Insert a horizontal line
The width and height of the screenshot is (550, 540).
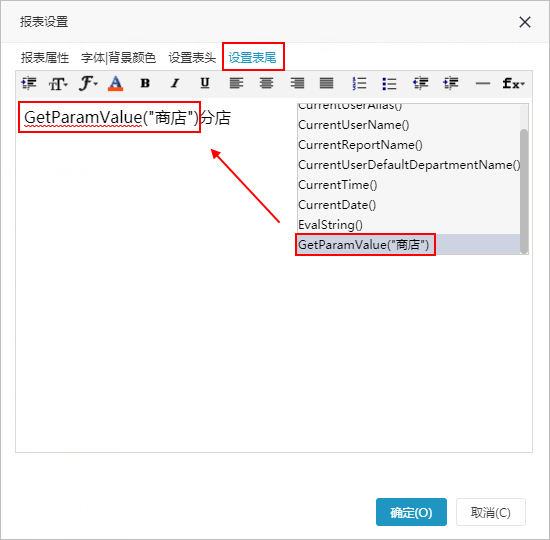pos(482,84)
